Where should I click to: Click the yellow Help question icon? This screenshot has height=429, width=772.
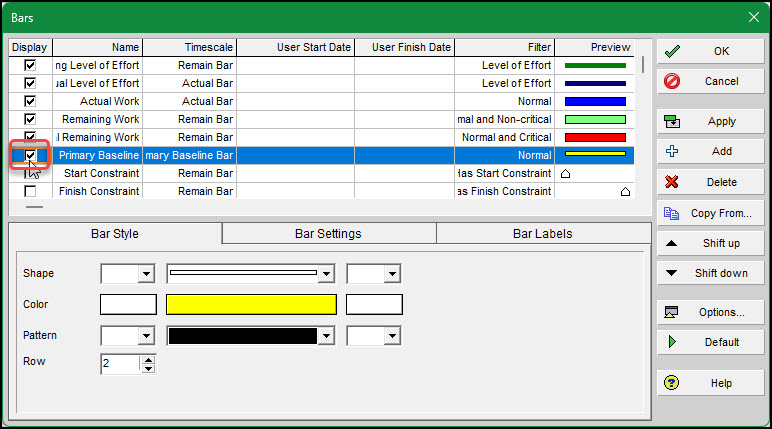point(672,383)
